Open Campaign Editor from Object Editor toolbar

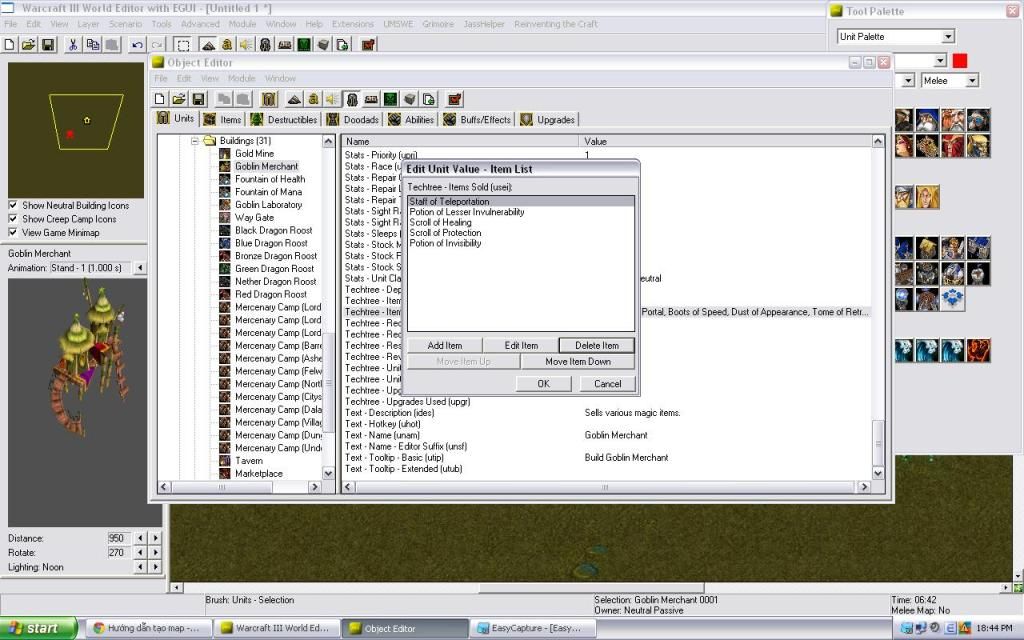pyautogui.click(x=371, y=99)
